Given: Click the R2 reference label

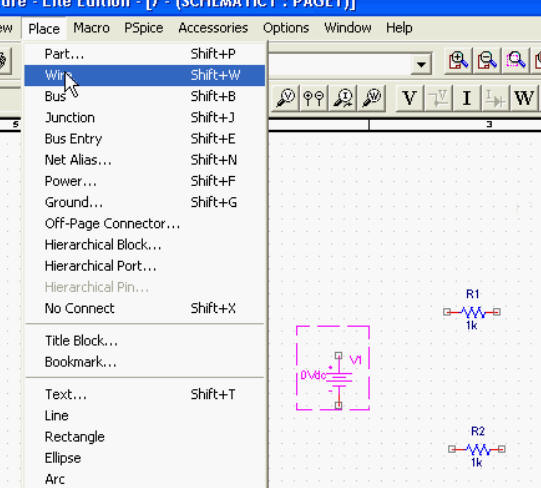Looking at the screenshot, I should (x=478, y=431).
